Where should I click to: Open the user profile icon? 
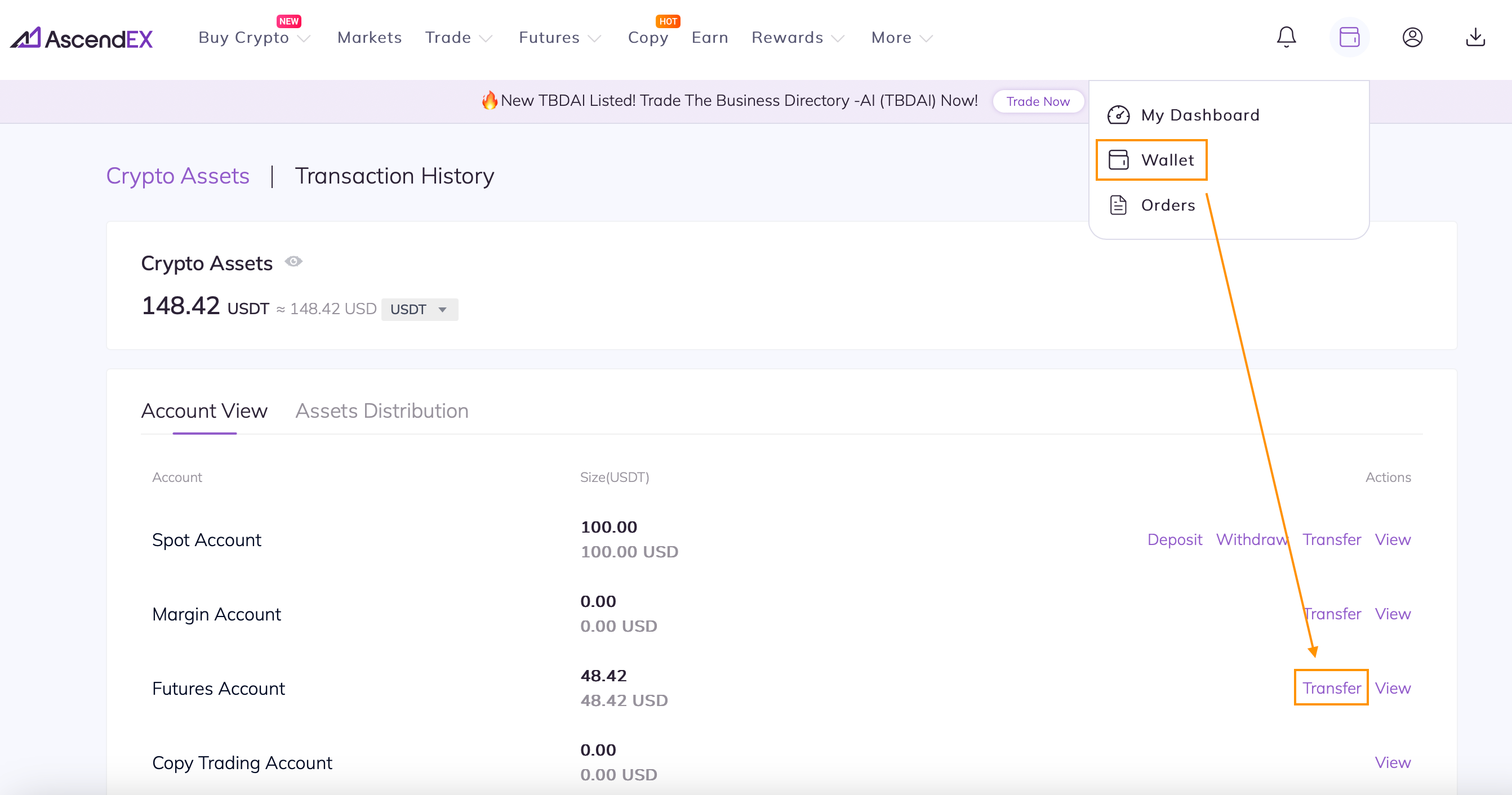(x=1412, y=38)
